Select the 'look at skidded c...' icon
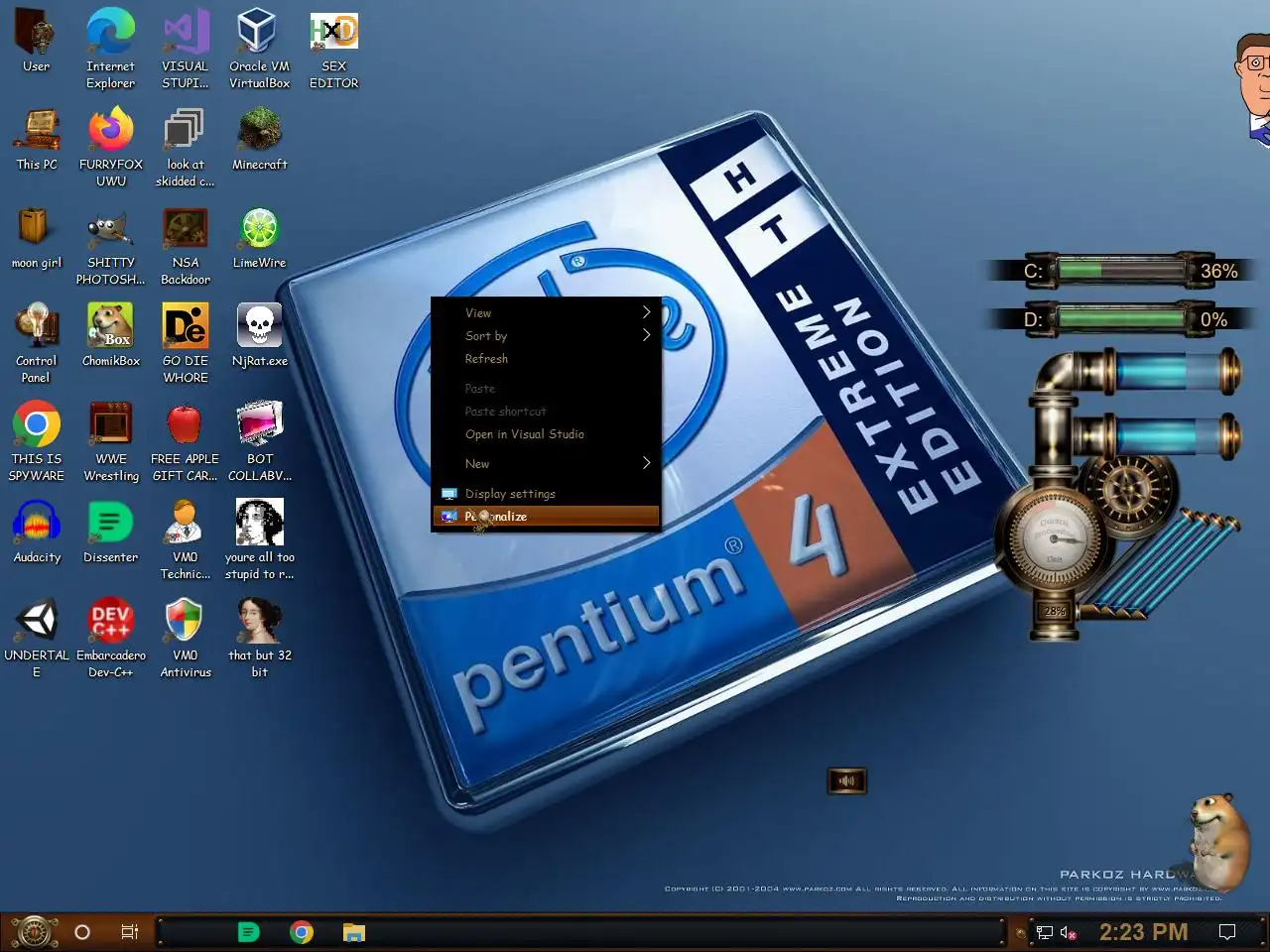This screenshot has height=952, width=1270. pyautogui.click(x=186, y=148)
